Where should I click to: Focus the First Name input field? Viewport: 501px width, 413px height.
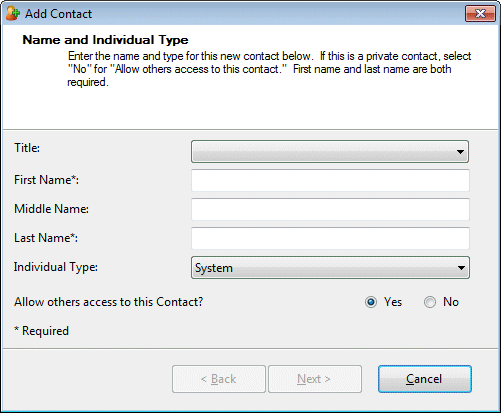(x=330, y=180)
